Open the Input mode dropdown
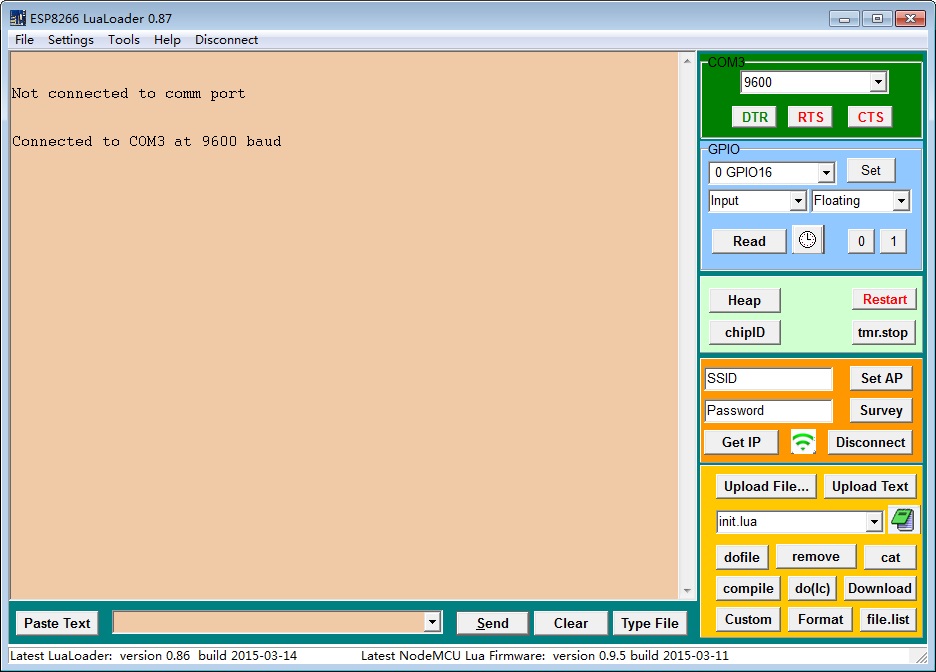 tap(798, 201)
